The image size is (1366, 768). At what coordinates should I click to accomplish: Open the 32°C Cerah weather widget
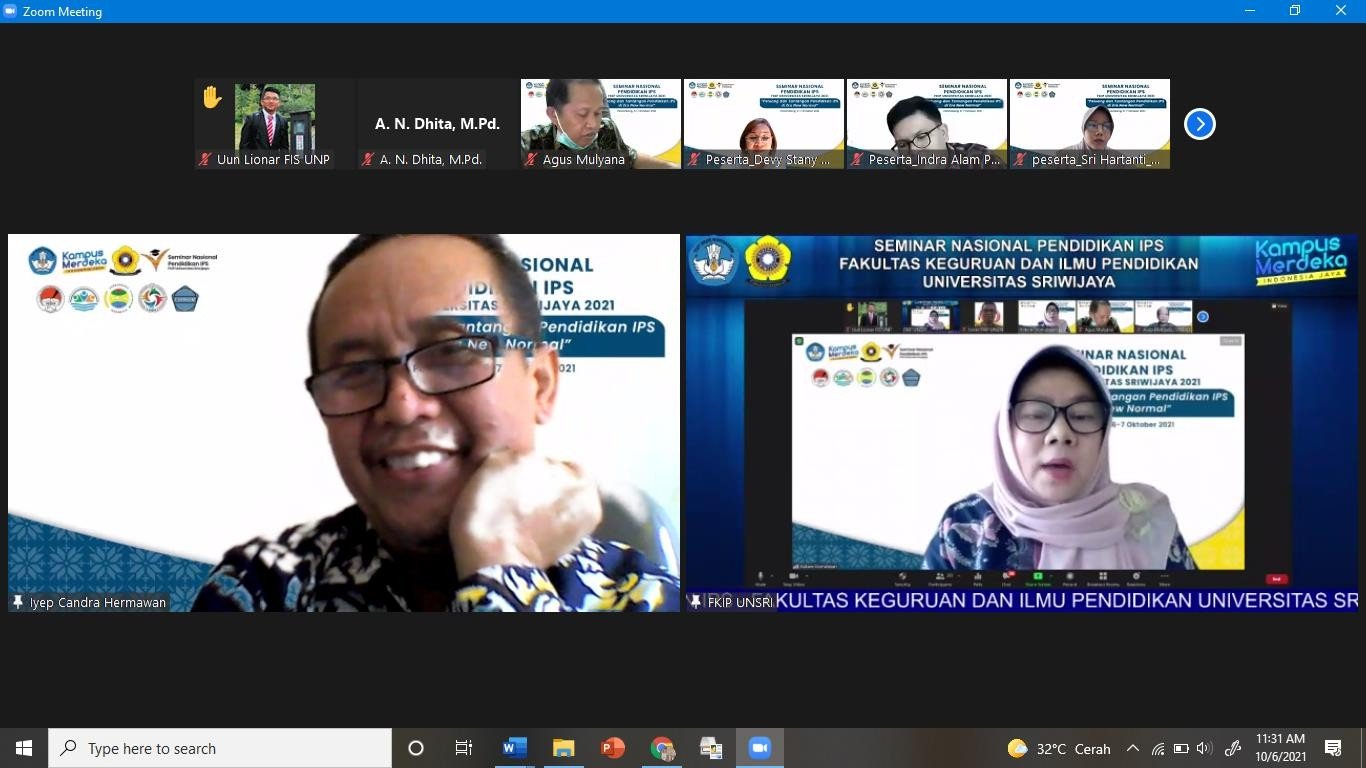tap(1060, 748)
